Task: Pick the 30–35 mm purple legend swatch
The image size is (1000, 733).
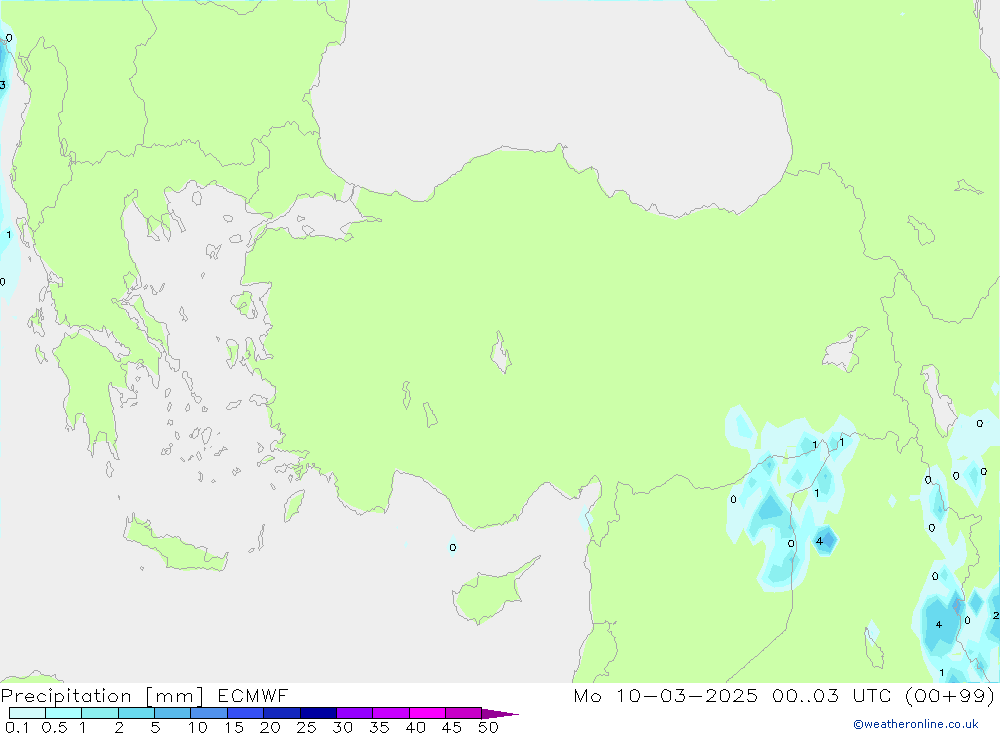Action: (x=355, y=713)
